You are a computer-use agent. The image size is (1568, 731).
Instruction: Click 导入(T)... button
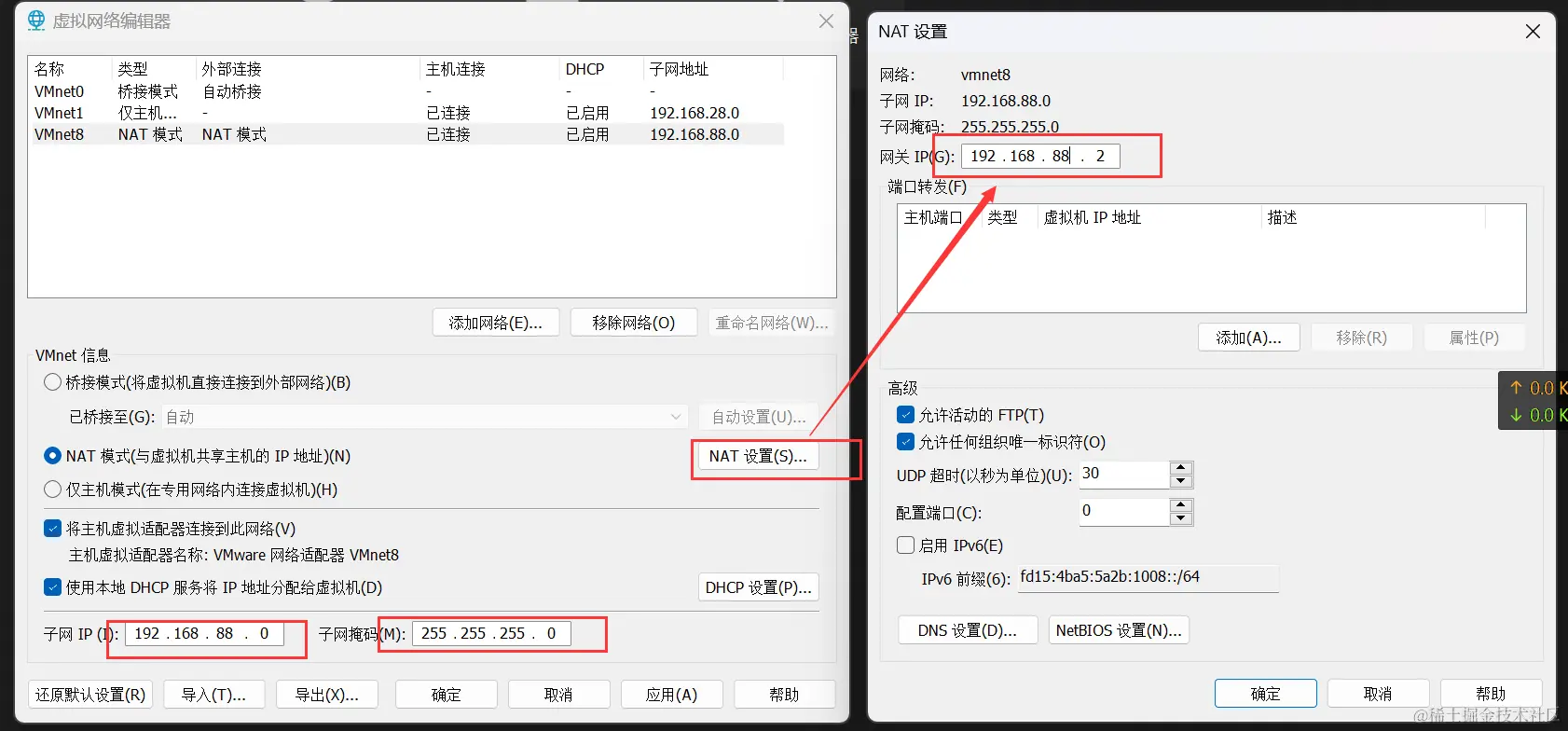[x=214, y=695]
